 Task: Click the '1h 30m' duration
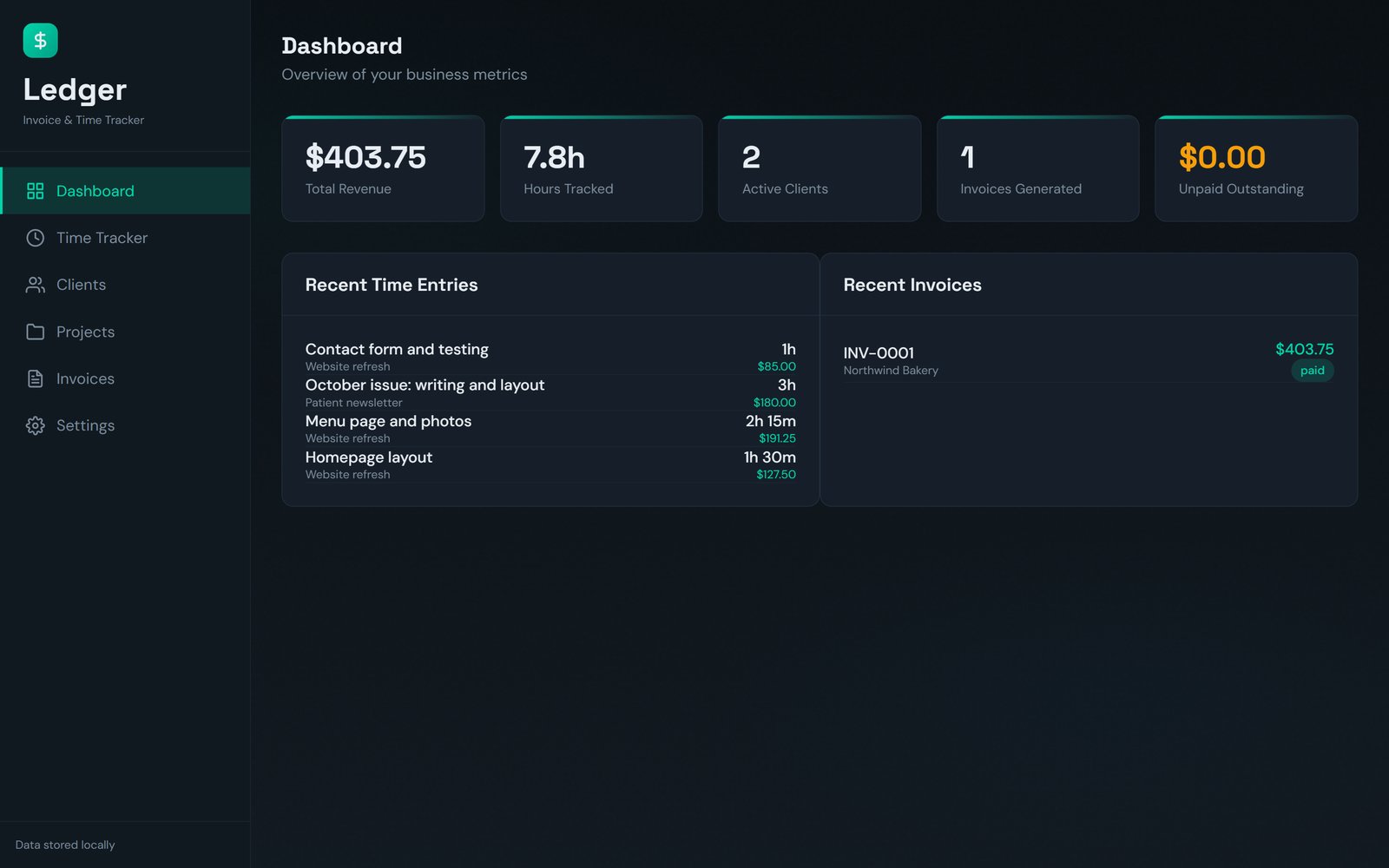769,457
